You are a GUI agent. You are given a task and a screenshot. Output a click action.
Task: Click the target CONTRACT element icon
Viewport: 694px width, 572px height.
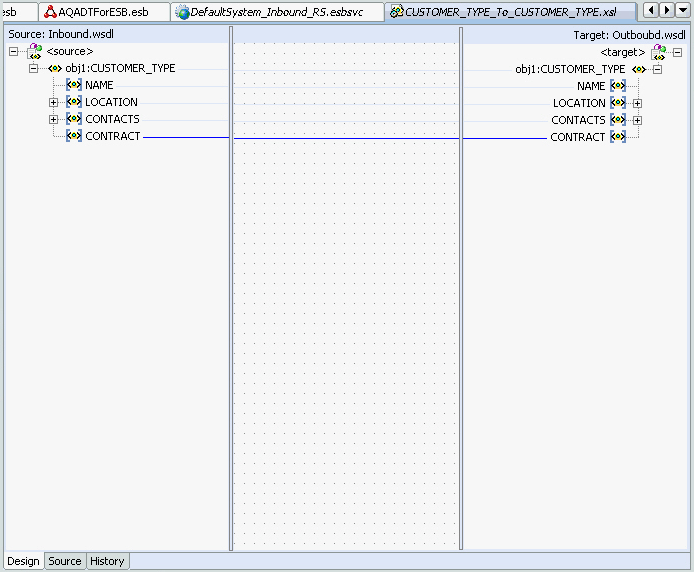[x=618, y=137]
